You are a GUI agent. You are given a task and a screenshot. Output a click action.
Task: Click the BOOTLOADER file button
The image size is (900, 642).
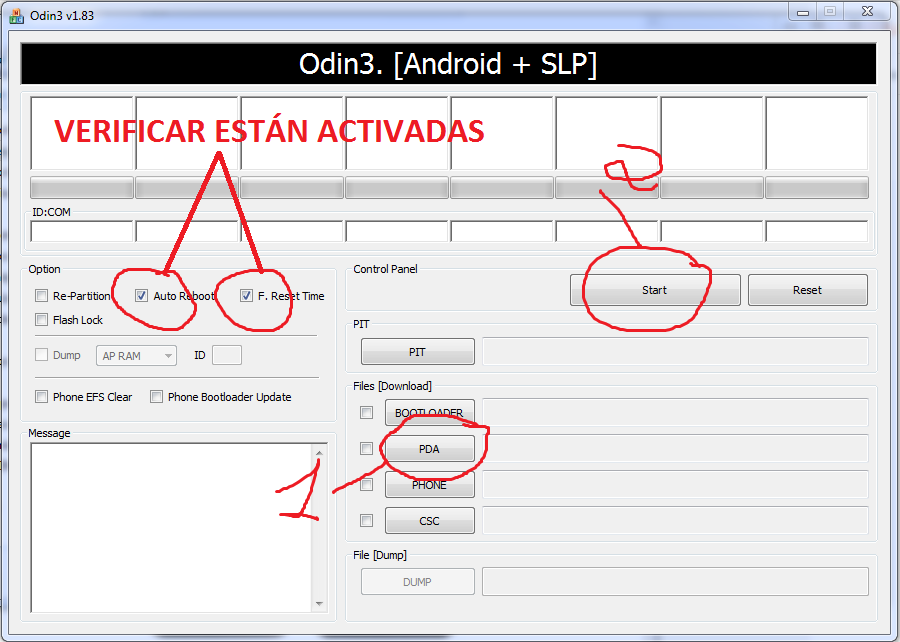[x=429, y=413]
